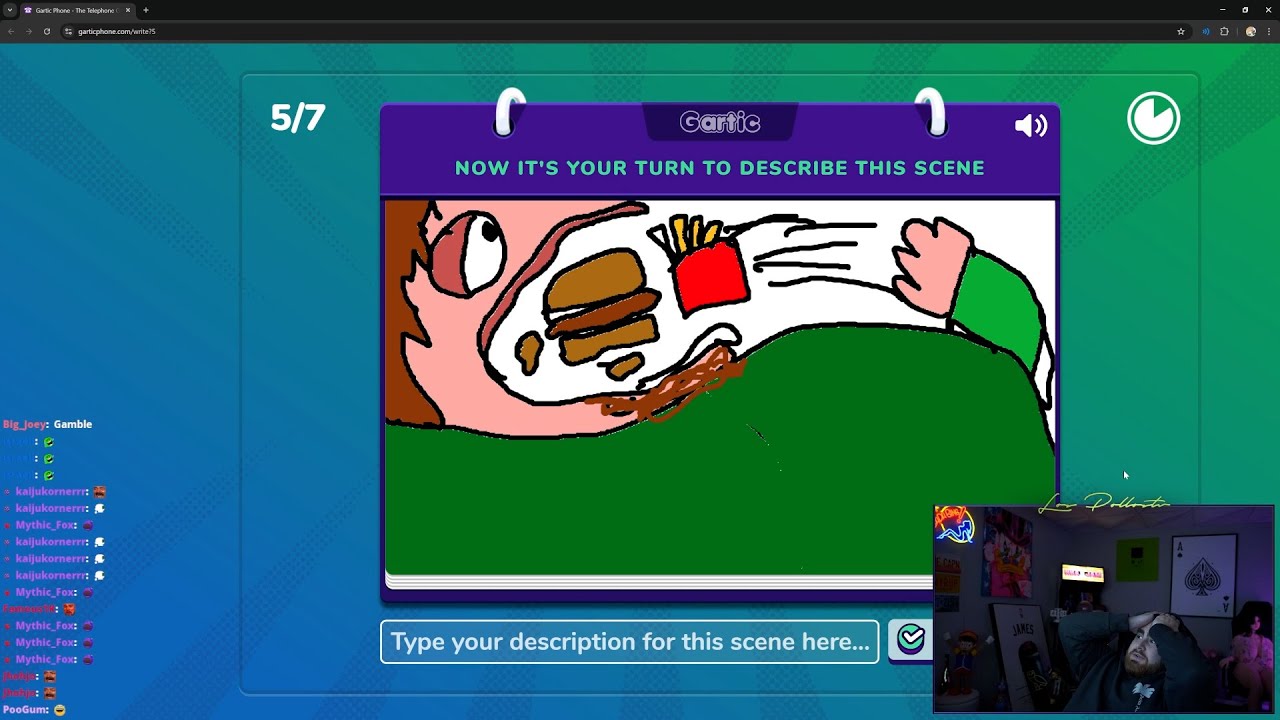Click the Gartic logo in header

tap(720, 122)
